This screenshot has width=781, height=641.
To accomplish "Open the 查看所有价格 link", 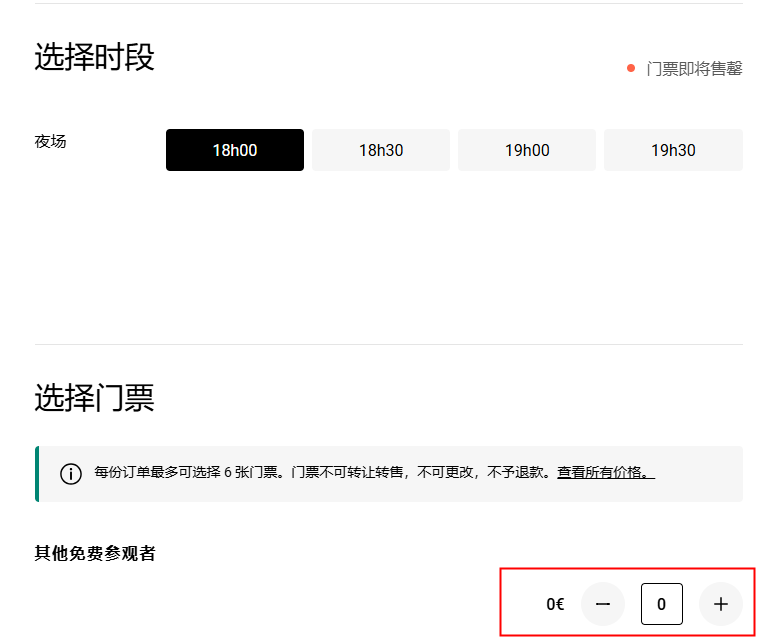I will pyautogui.click(x=605, y=473).
